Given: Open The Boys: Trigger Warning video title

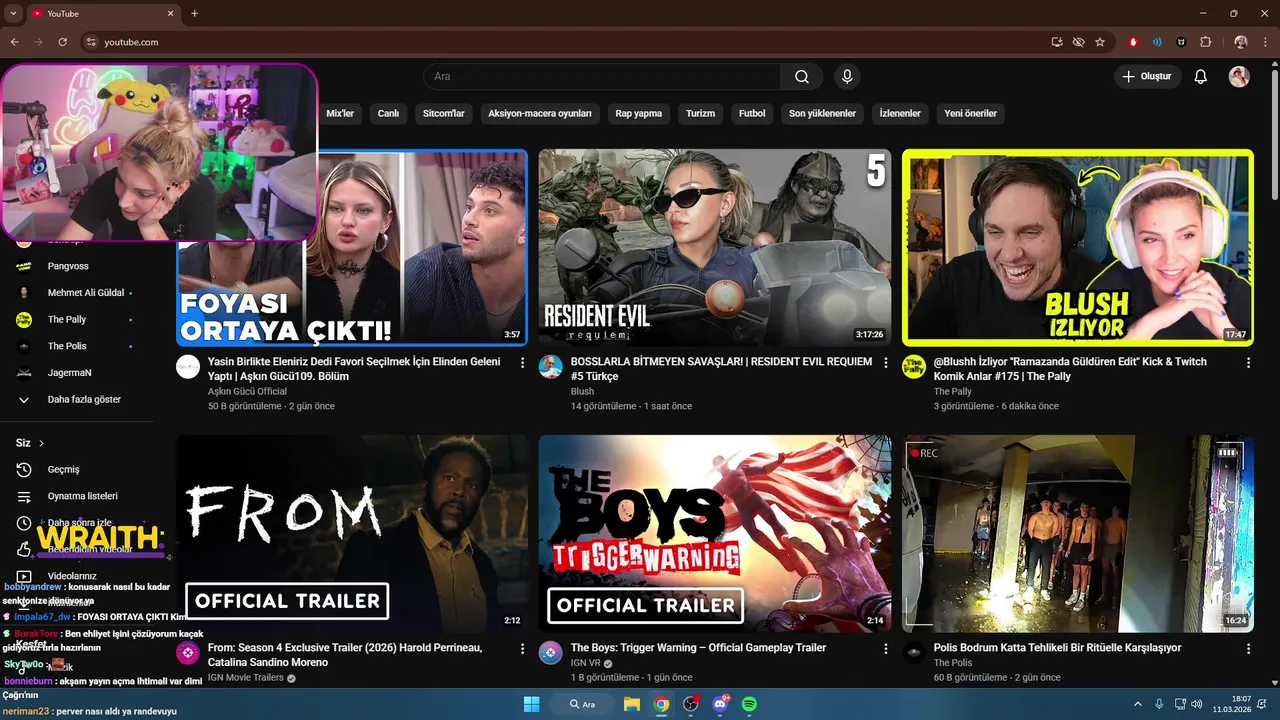Looking at the screenshot, I should (698, 648).
